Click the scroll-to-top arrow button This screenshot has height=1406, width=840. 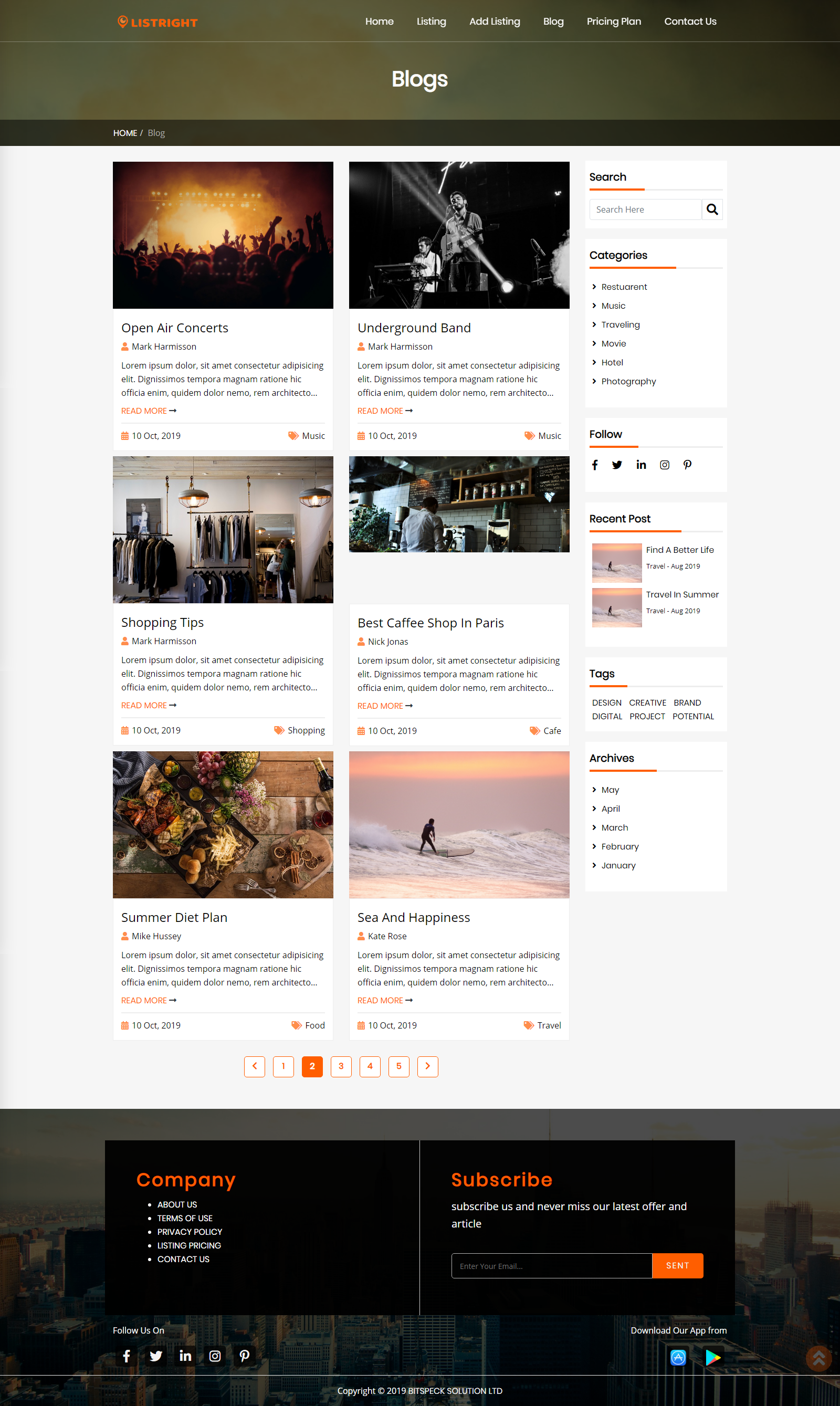tap(818, 1358)
